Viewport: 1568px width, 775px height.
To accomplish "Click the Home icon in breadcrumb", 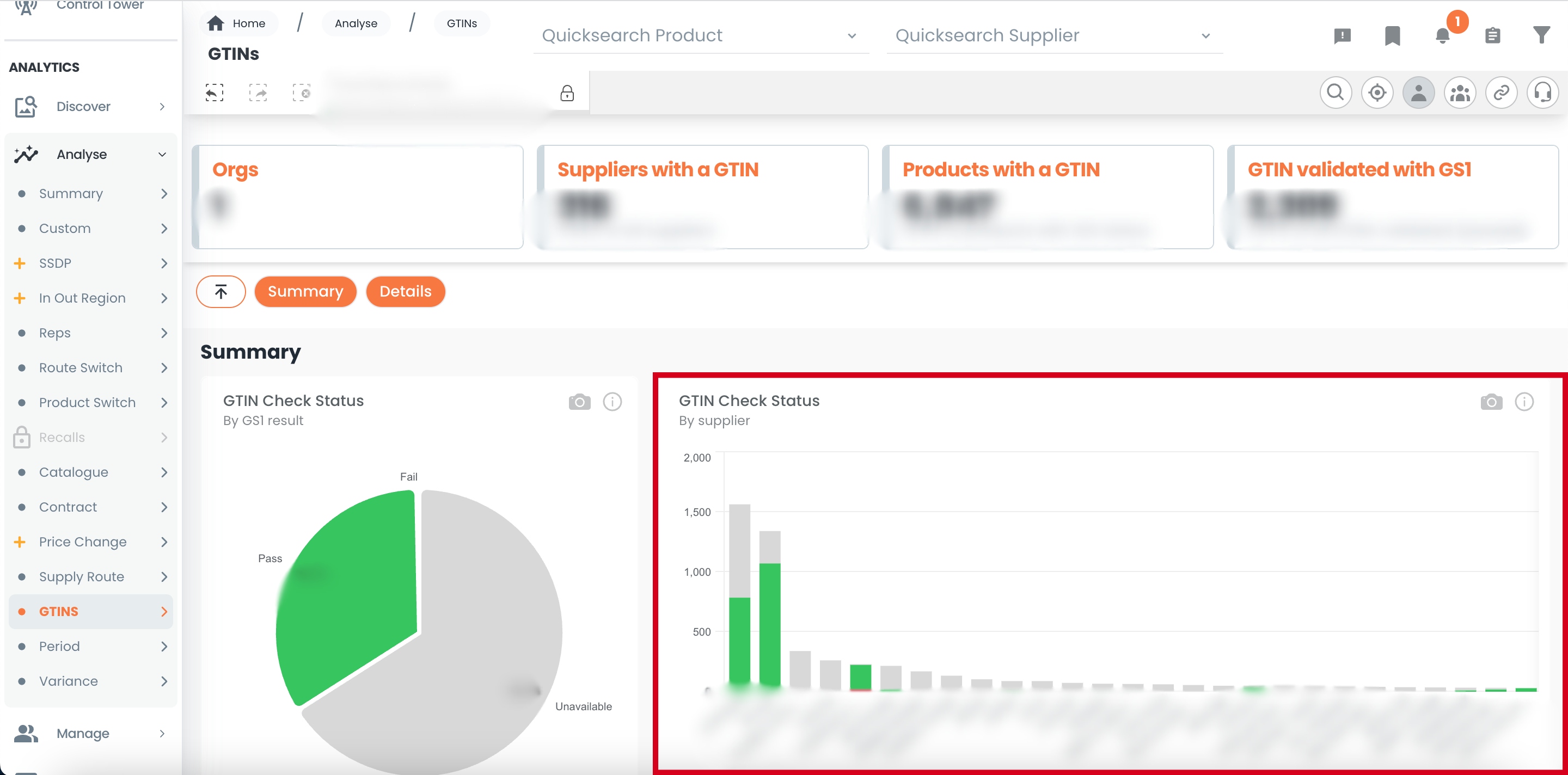I will coord(216,23).
